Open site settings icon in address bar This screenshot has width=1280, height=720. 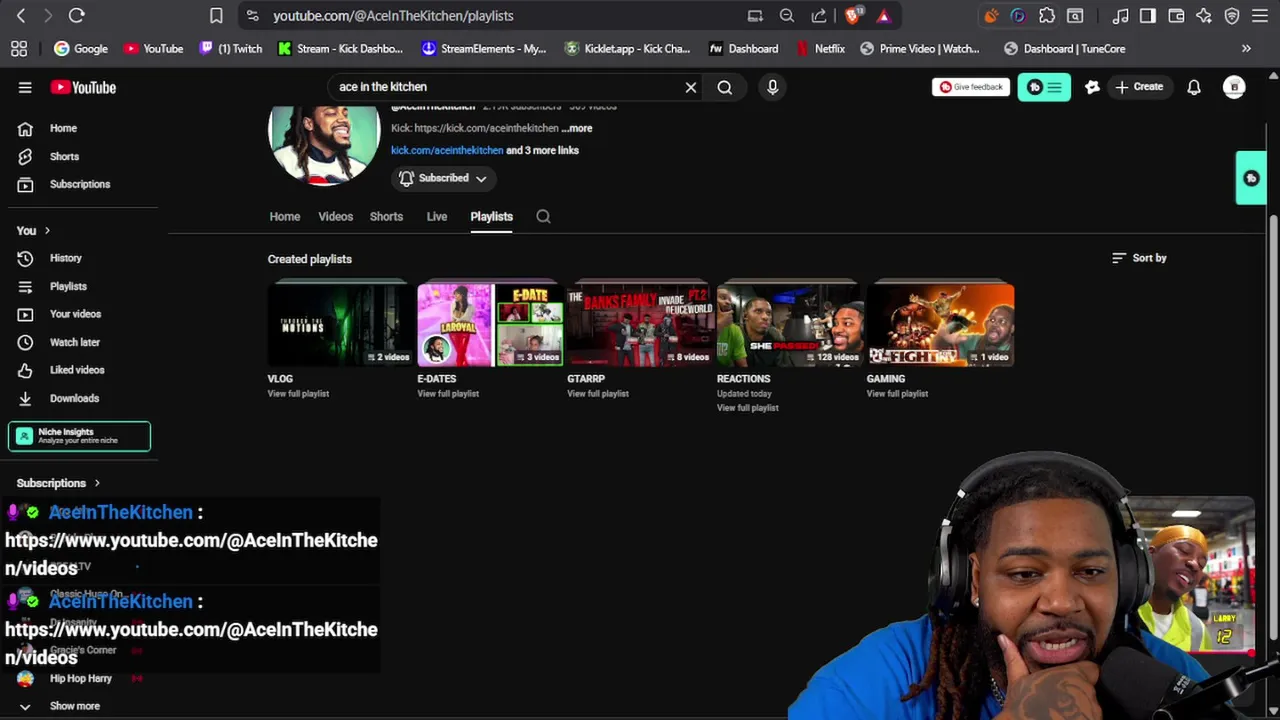(252, 15)
